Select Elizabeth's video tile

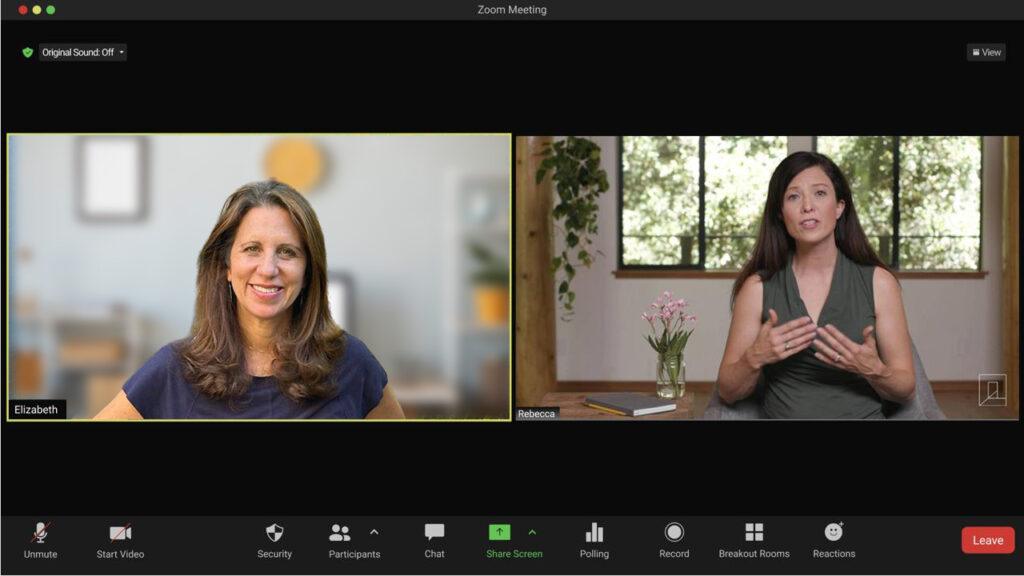pyautogui.click(x=259, y=277)
